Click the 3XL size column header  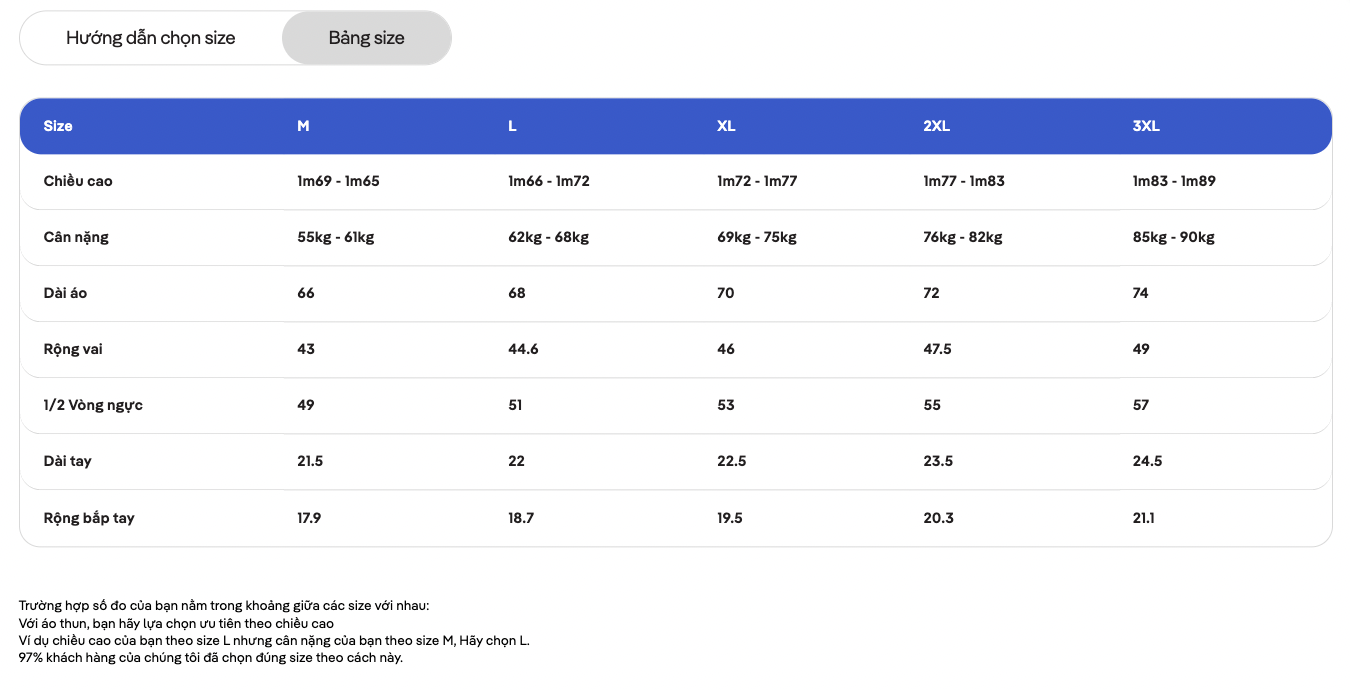coord(1146,126)
